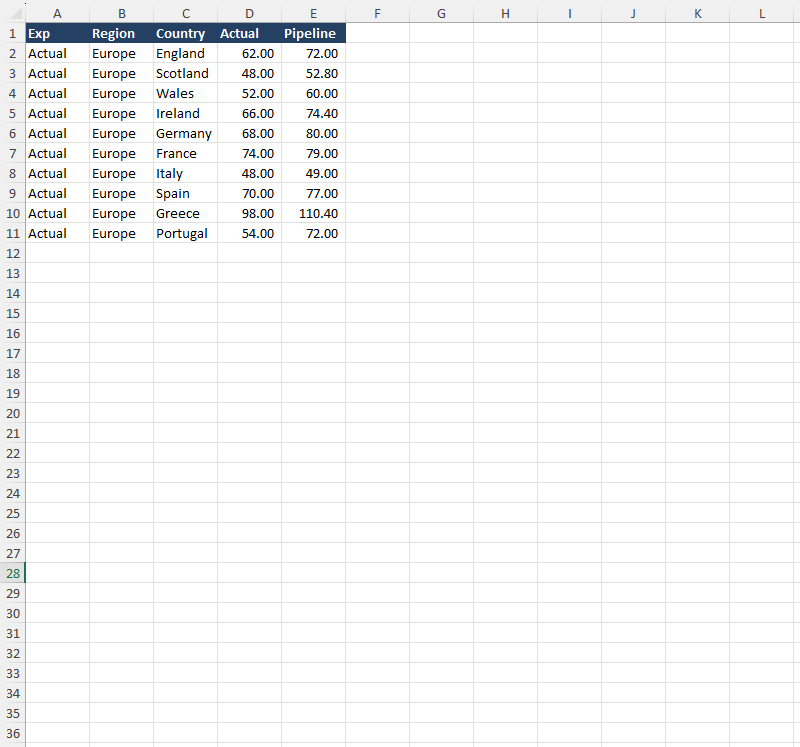The image size is (800, 747).
Task: Click the 74.00 Actual value for France
Action: [x=249, y=154]
